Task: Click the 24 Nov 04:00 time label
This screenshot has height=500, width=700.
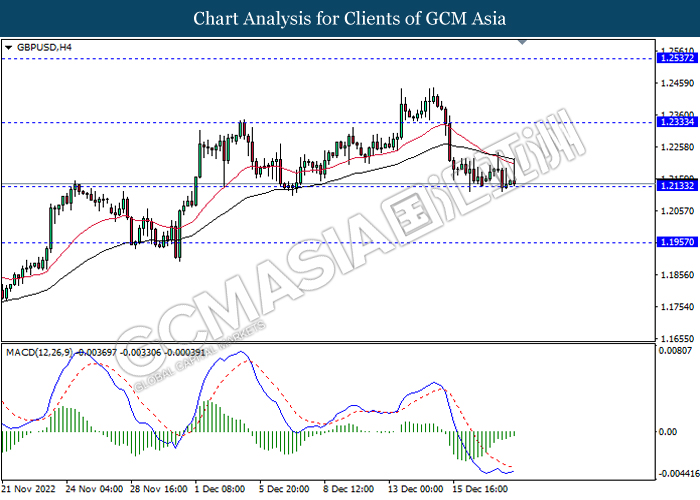Action: click(94, 489)
